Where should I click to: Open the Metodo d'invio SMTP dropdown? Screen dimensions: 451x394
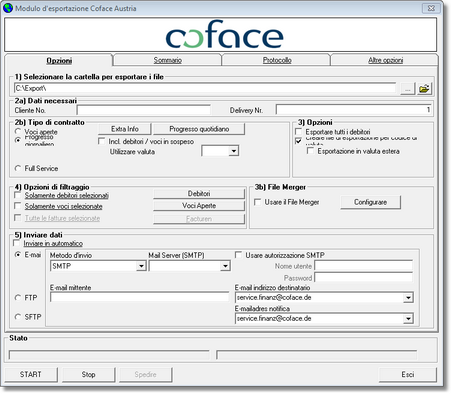point(141,266)
